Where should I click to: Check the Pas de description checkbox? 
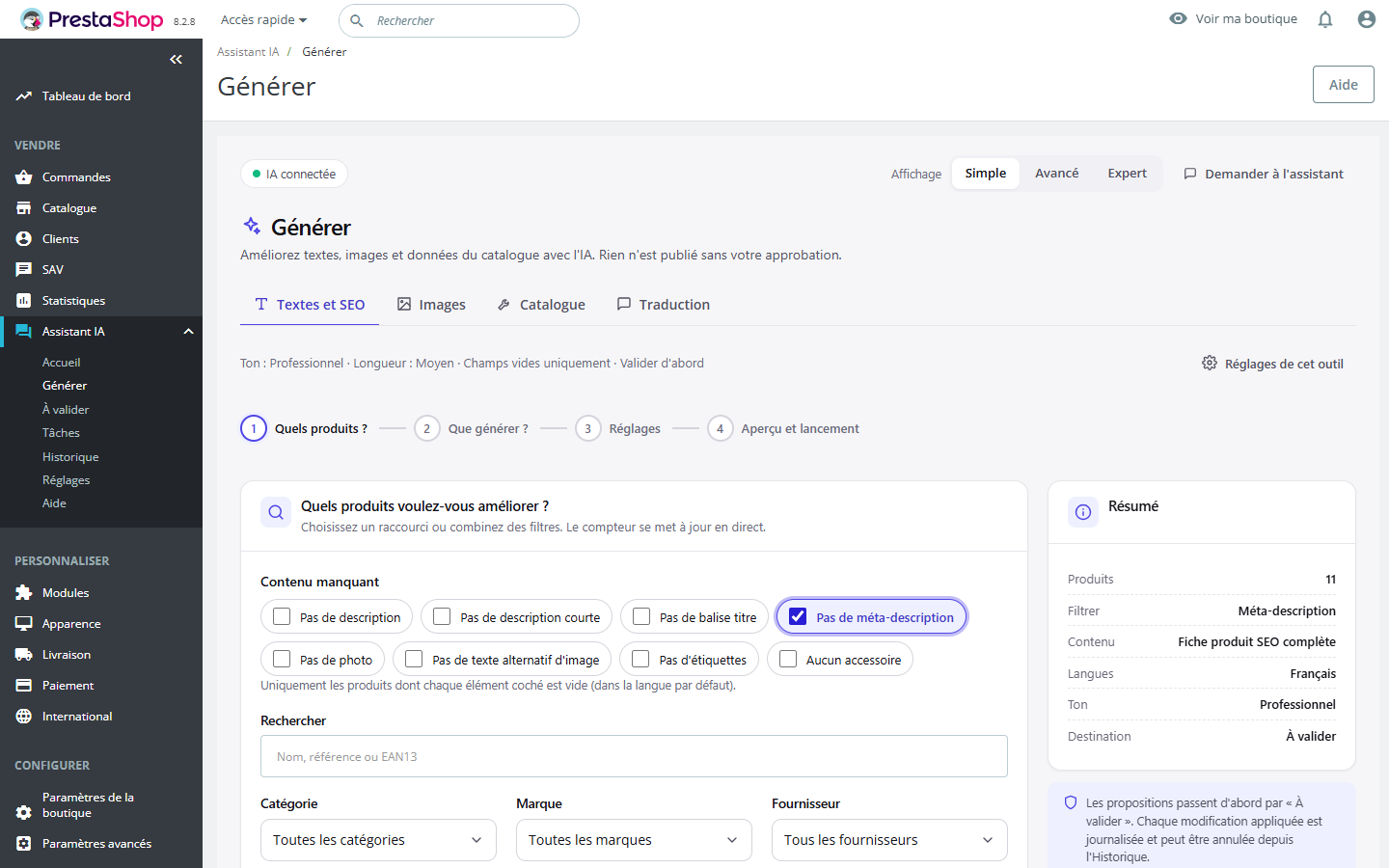[x=282, y=616]
